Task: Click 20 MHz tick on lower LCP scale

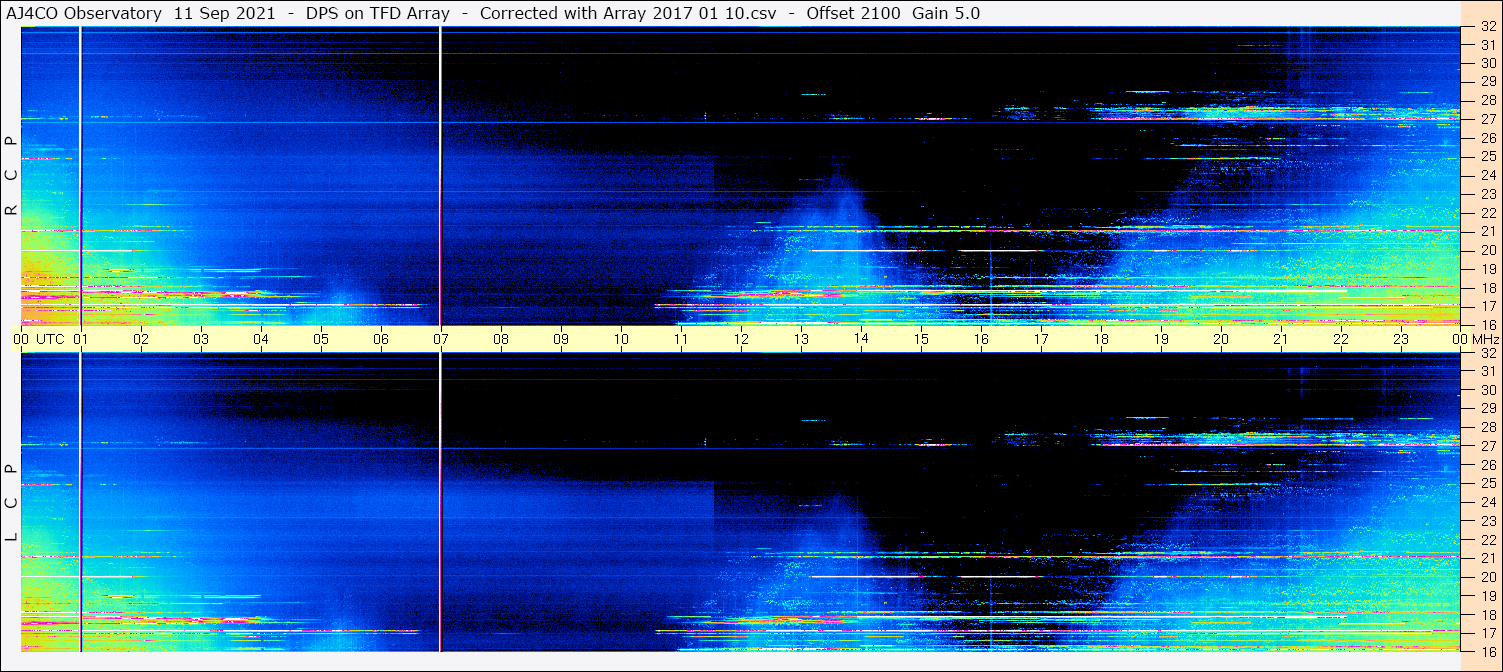Action: pyautogui.click(x=1487, y=577)
